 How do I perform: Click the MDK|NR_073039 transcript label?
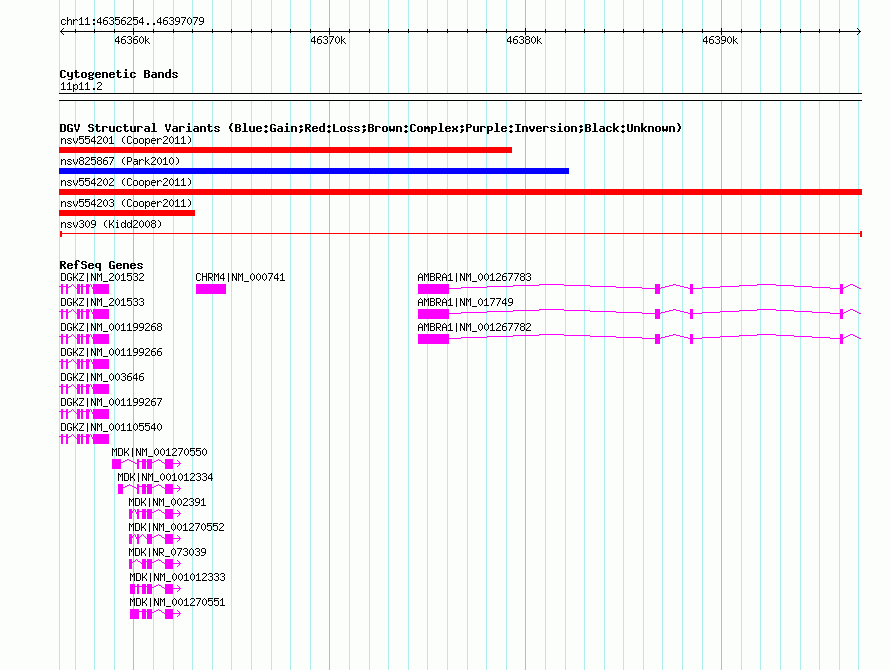coord(167,552)
